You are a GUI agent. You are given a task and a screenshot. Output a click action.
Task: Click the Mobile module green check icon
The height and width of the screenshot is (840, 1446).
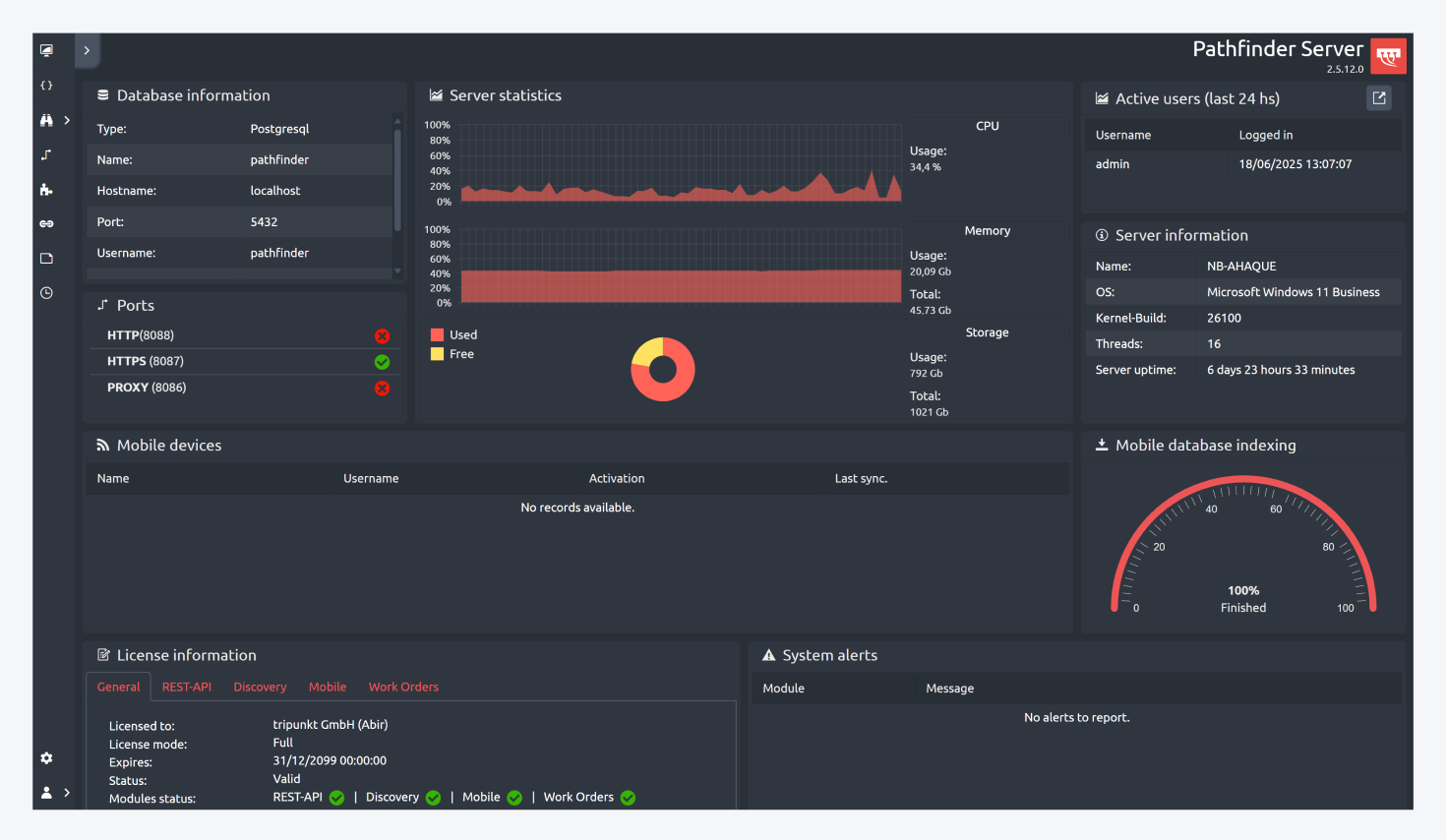[x=514, y=798]
